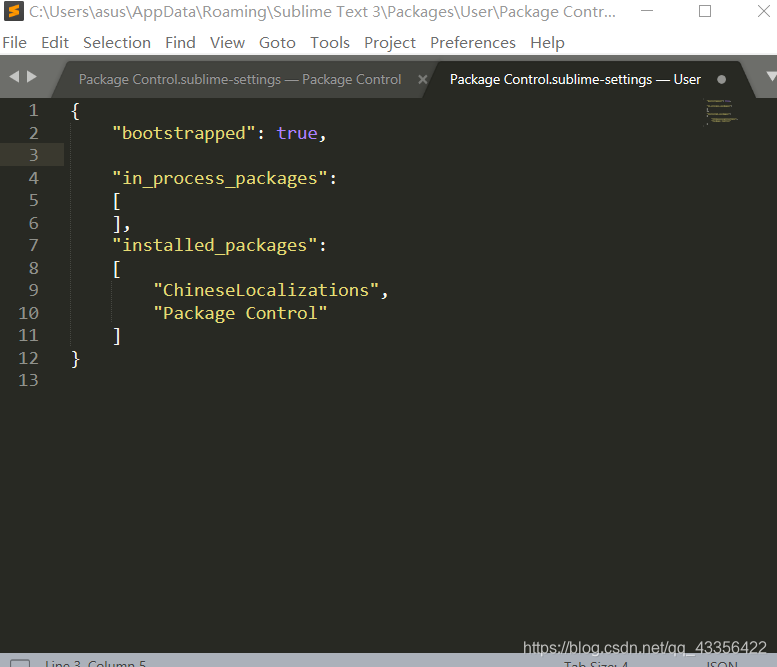
Task: Click line number 3 in the gutter
Action: pyautogui.click(x=33, y=155)
